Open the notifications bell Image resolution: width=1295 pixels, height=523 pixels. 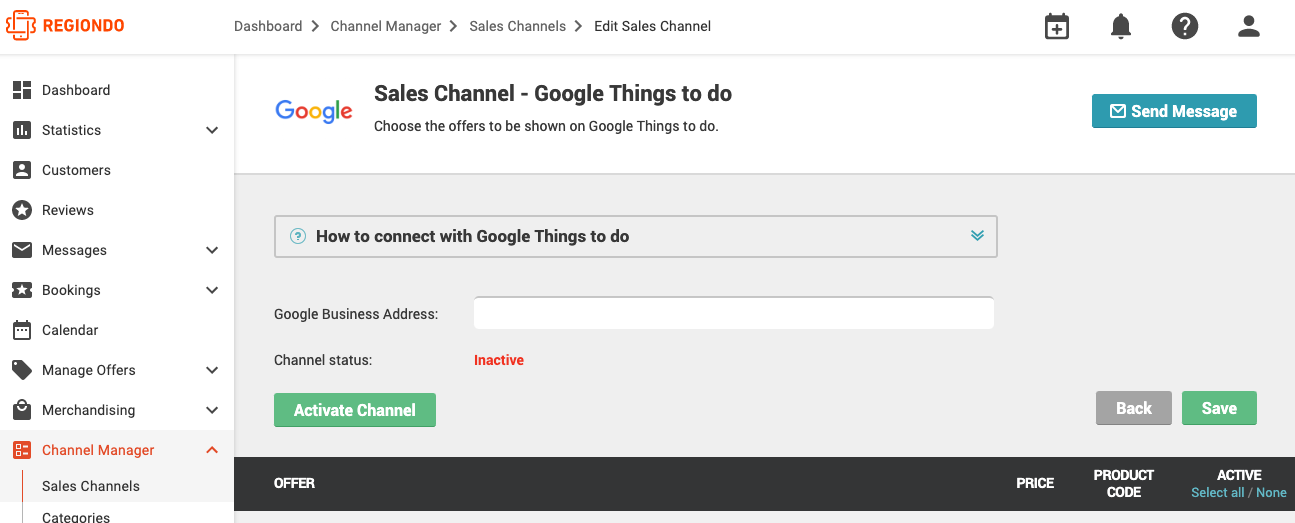coord(1121,27)
